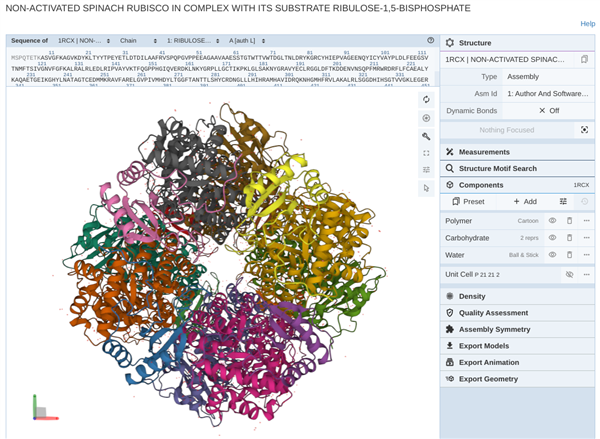Open the 1: RIBULOSE entity dropdown
This screenshot has height=439, width=600.
tap(193, 41)
